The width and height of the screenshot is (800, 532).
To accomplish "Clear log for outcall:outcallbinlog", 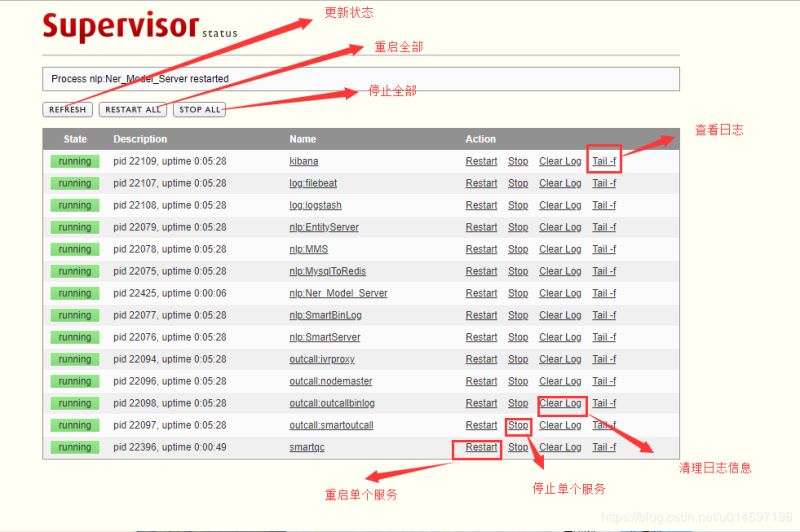I will point(560,403).
